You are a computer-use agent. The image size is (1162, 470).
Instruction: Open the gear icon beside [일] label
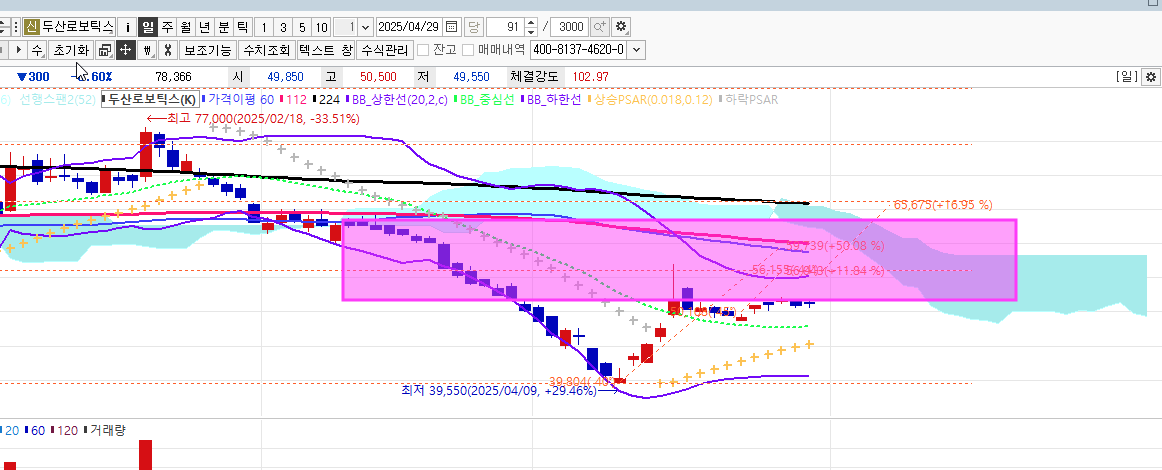click(1150, 76)
